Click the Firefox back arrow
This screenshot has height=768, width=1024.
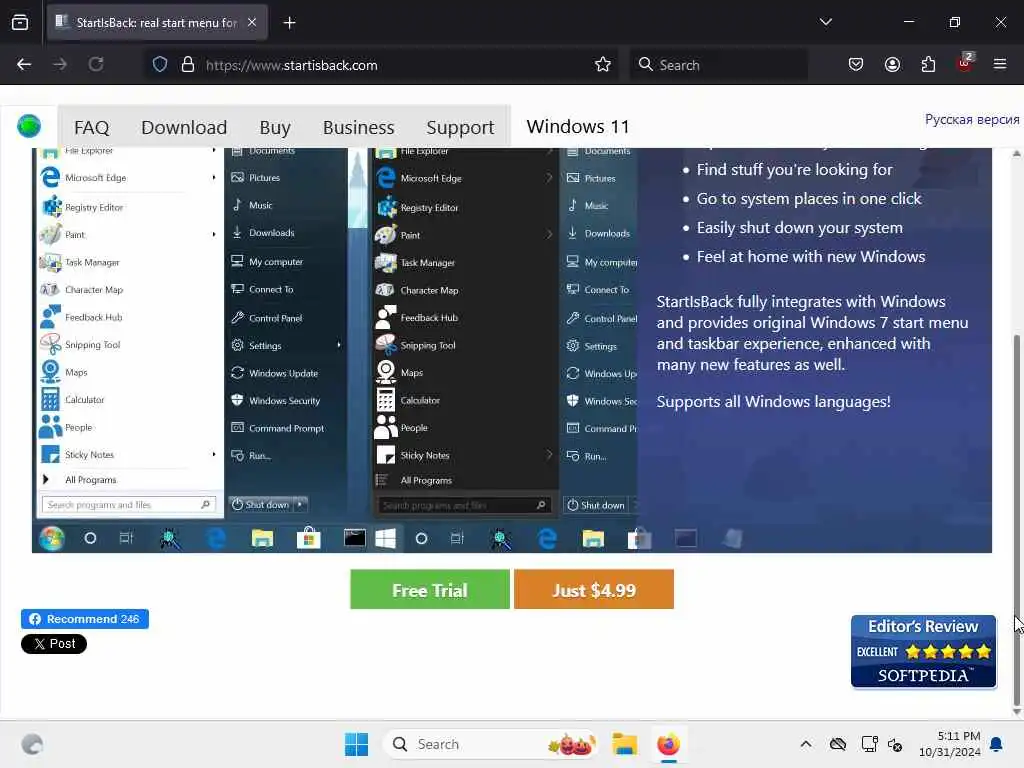pos(24,65)
